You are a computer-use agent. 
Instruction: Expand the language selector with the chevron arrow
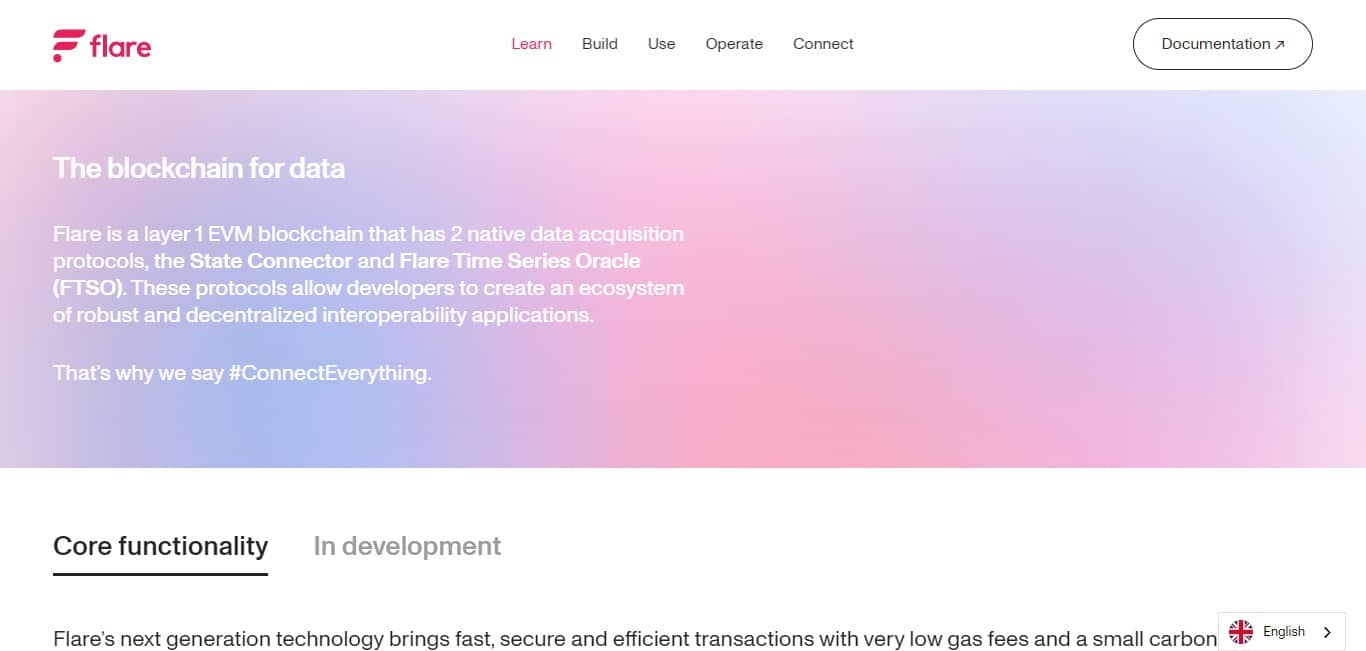pyautogui.click(x=1327, y=631)
